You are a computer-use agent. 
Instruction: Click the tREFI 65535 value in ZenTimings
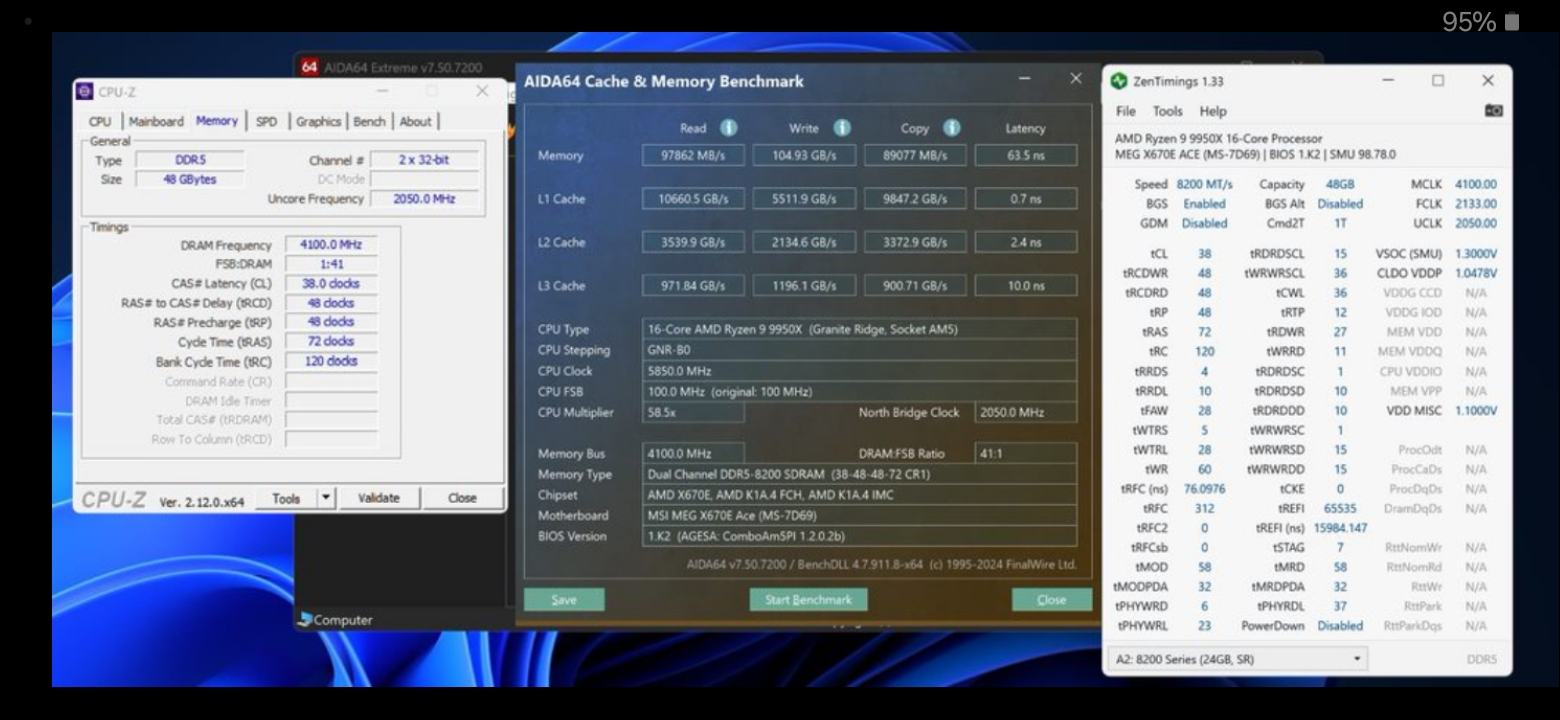click(x=1340, y=508)
